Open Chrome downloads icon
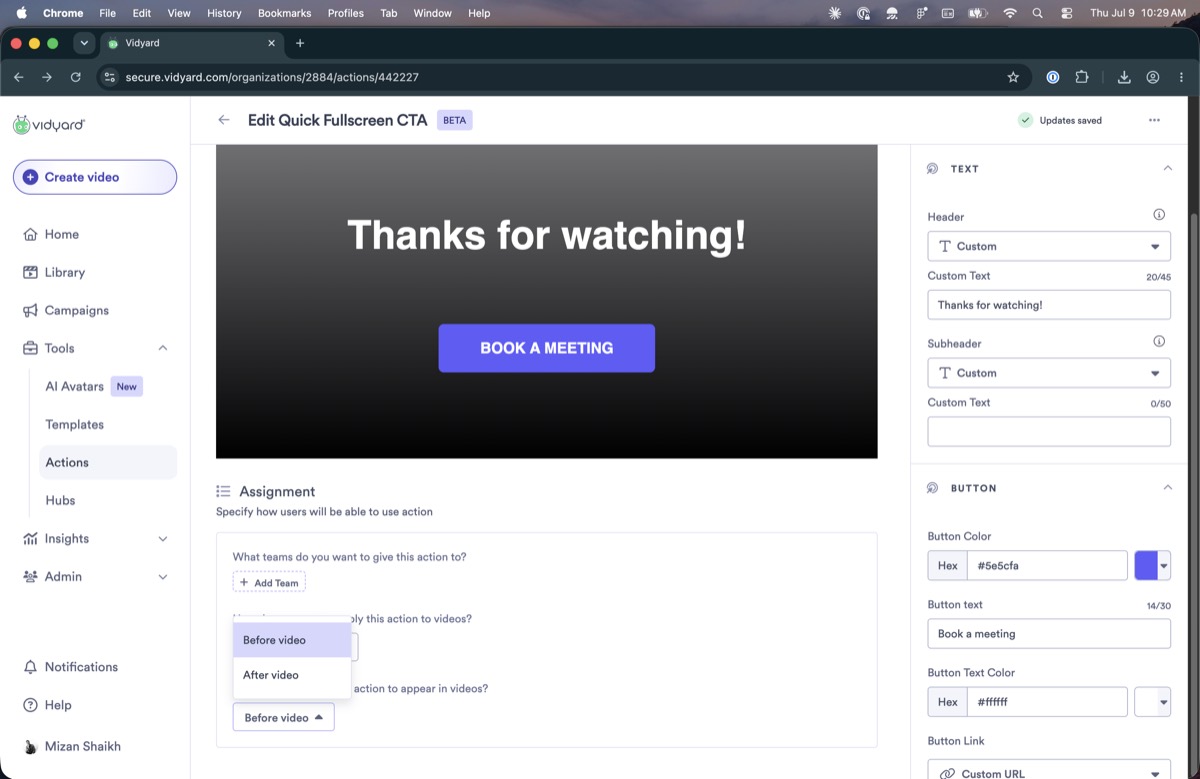This screenshot has width=1200, height=779. tap(1124, 77)
